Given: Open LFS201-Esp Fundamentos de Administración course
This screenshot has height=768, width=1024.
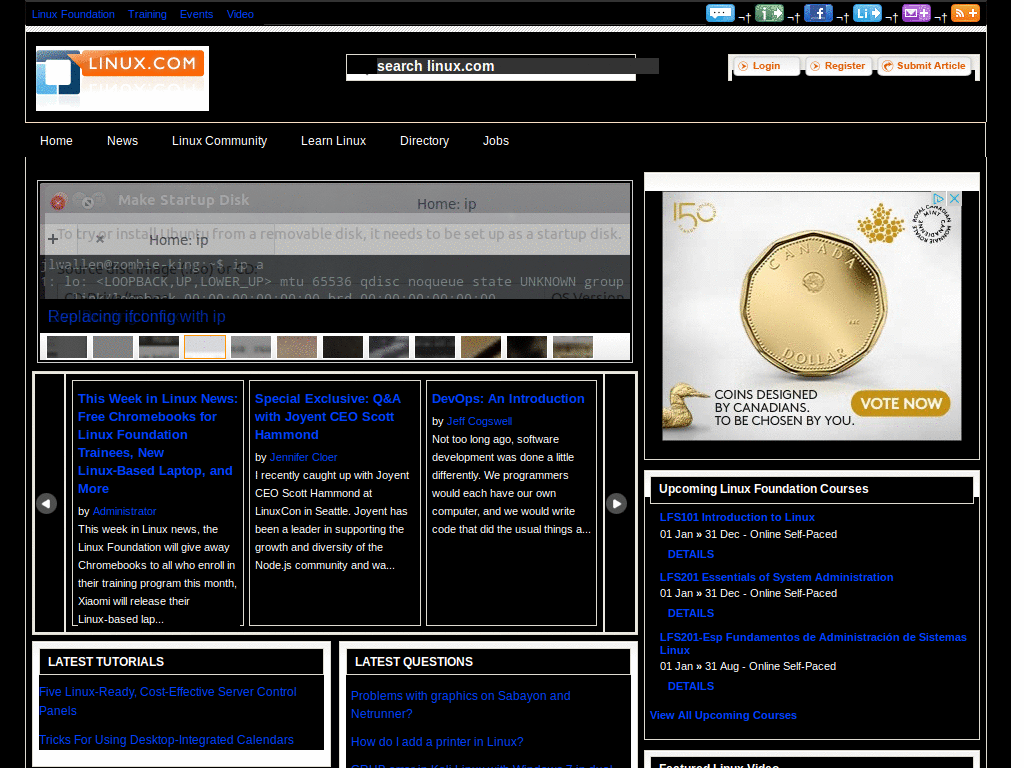Looking at the screenshot, I should (x=813, y=643).
